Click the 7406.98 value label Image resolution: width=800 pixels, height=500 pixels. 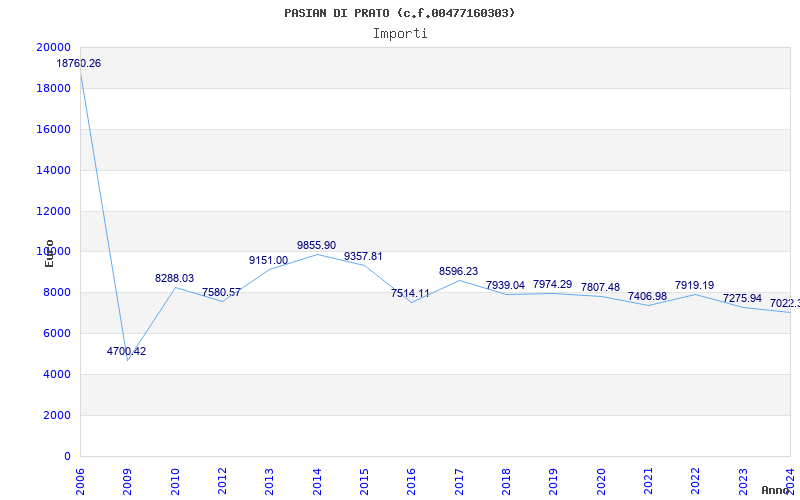click(647, 296)
